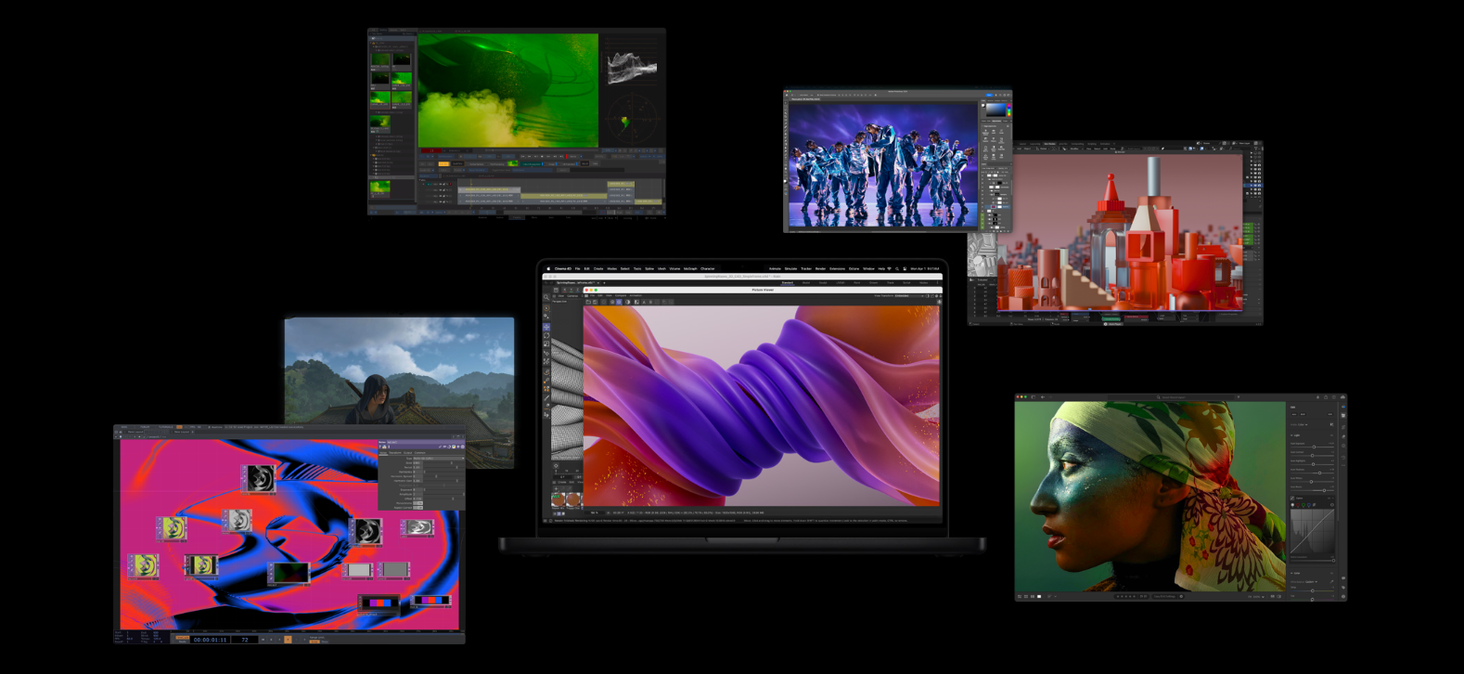Click the cloud sync icon in Lightroom
Image resolution: width=1464 pixels, height=674 pixels.
[1342, 397]
